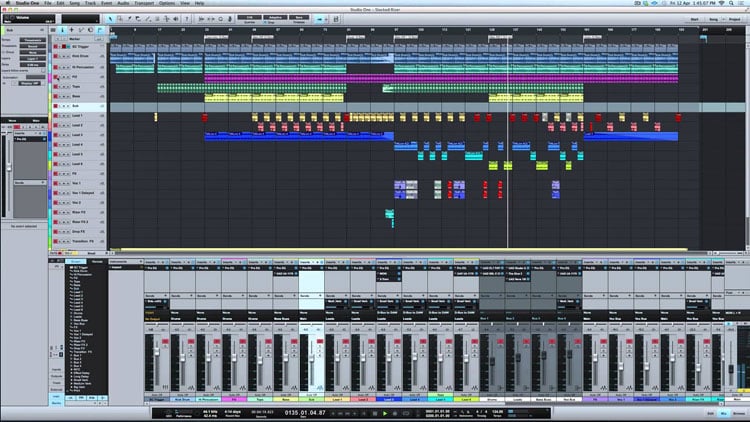Click Stop in the transport bar

click(375, 413)
